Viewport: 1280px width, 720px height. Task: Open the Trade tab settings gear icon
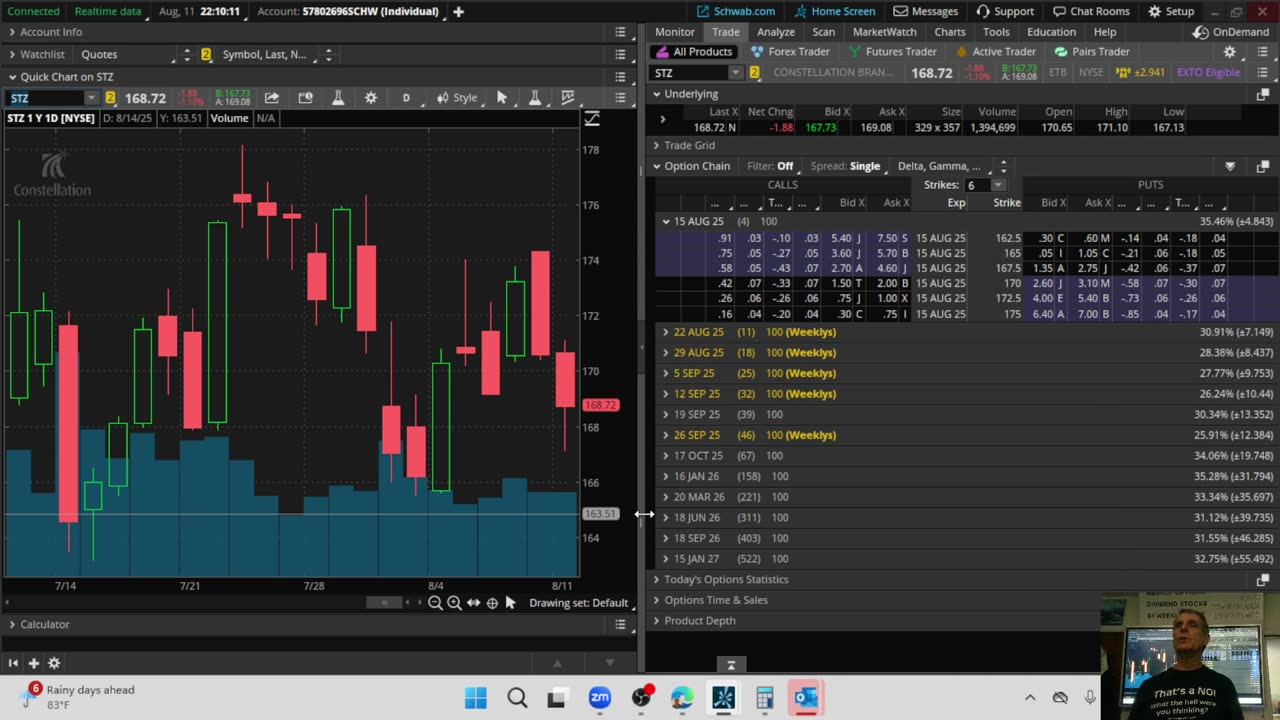(x=1230, y=52)
